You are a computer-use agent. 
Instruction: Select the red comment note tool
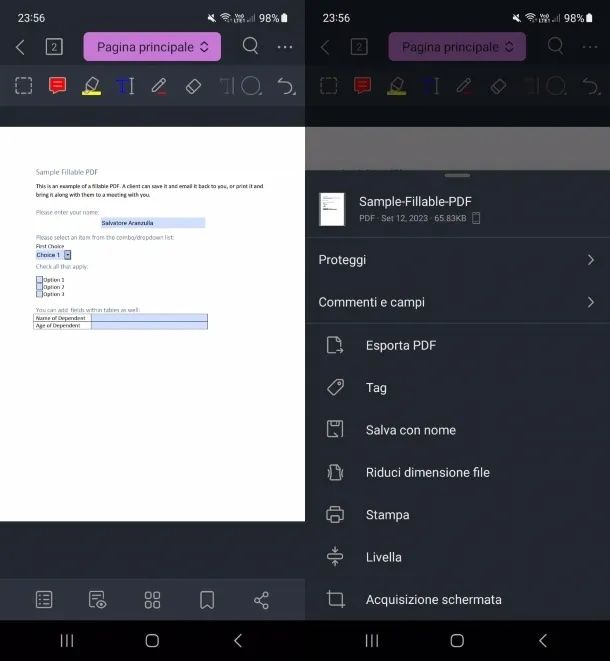pyautogui.click(x=57, y=86)
